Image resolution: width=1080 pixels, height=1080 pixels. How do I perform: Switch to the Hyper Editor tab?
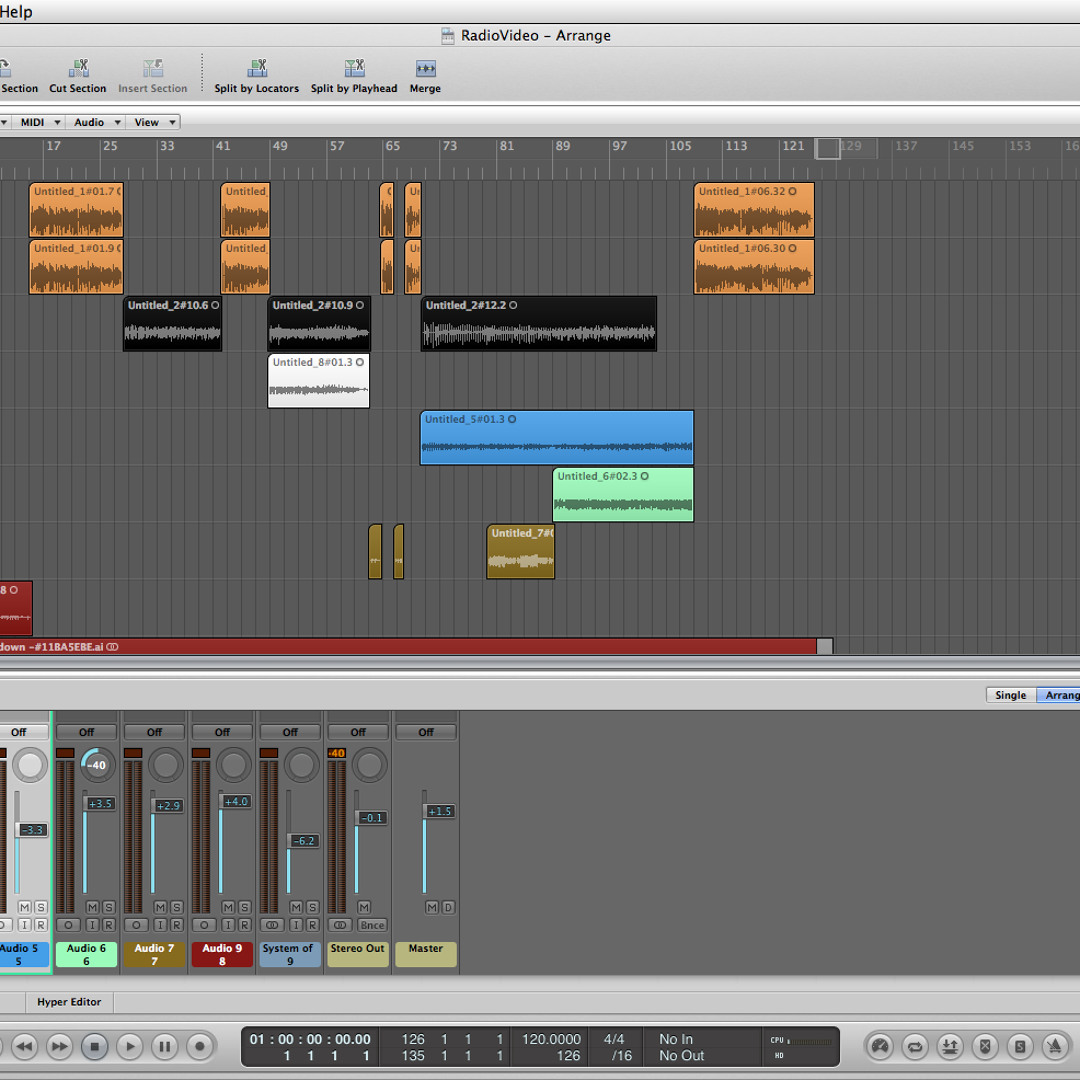69,1001
